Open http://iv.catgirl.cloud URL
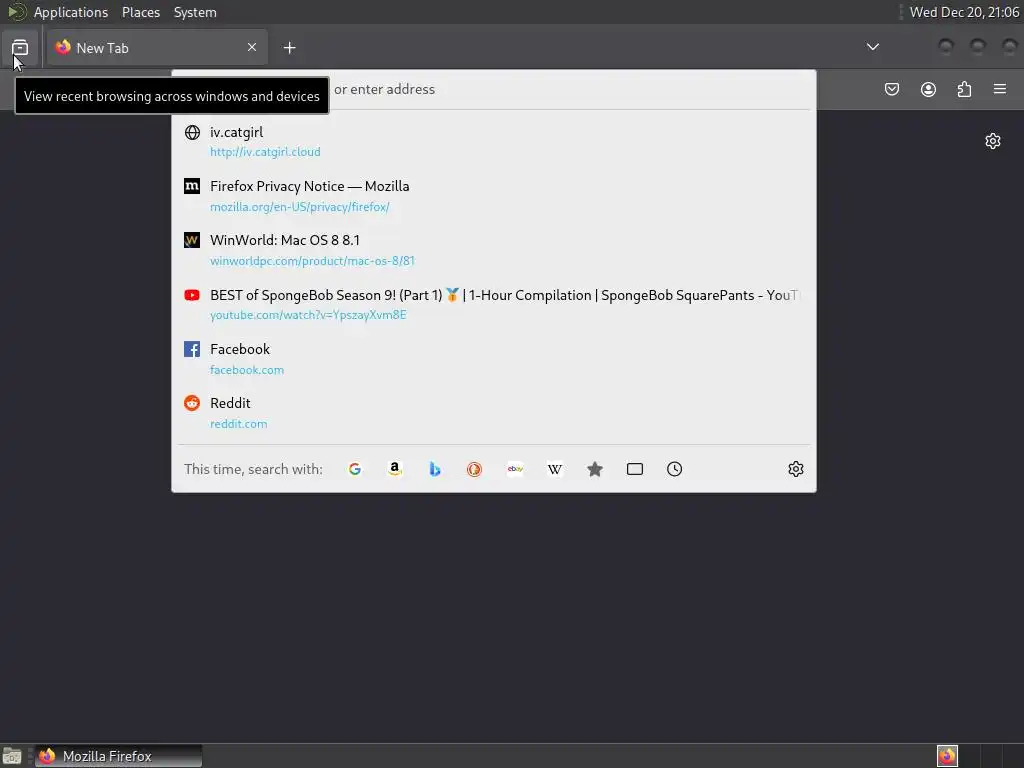The image size is (1024, 768). 265,152
